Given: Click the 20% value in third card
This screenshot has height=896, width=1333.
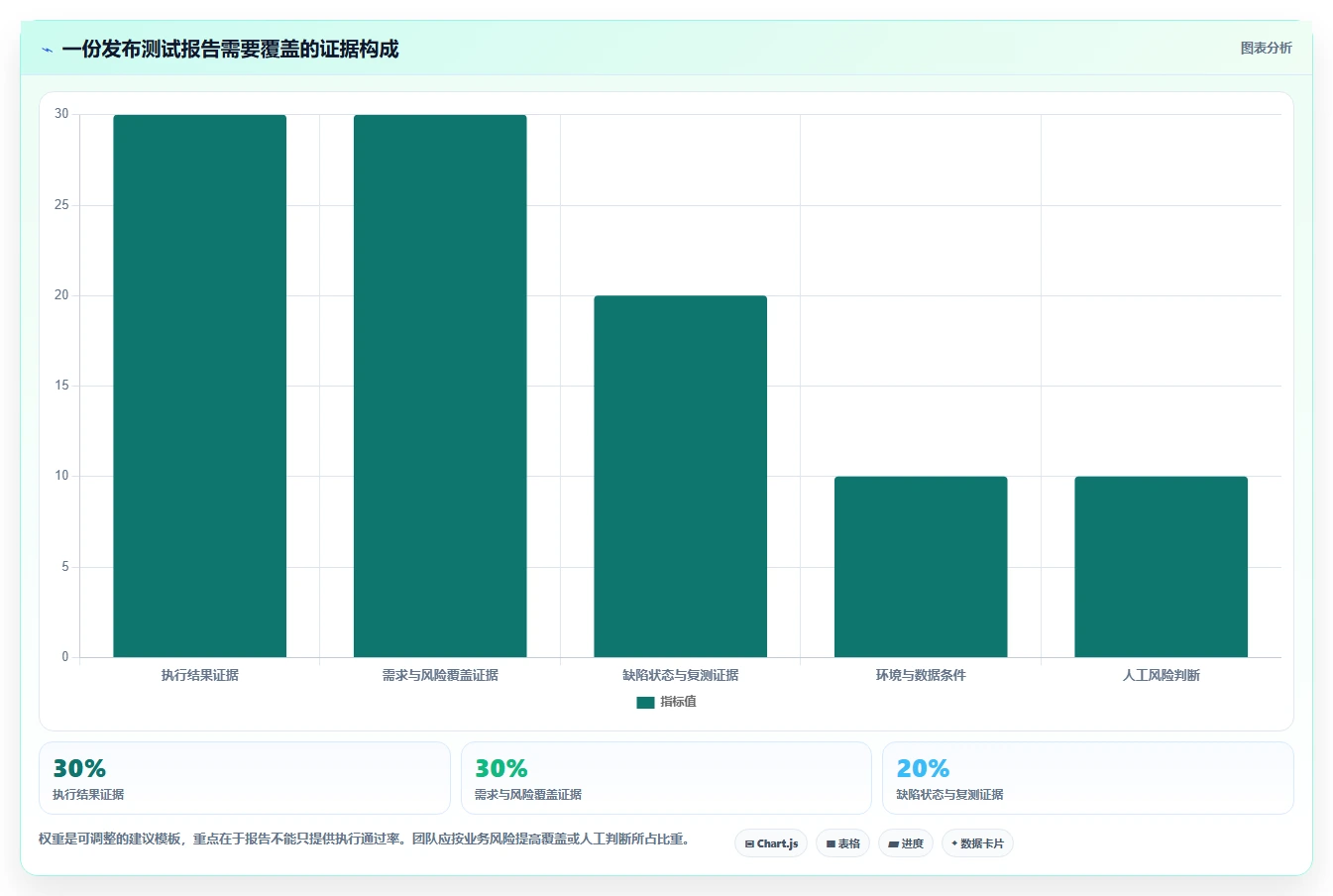Looking at the screenshot, I should click(x=923, y=768).
